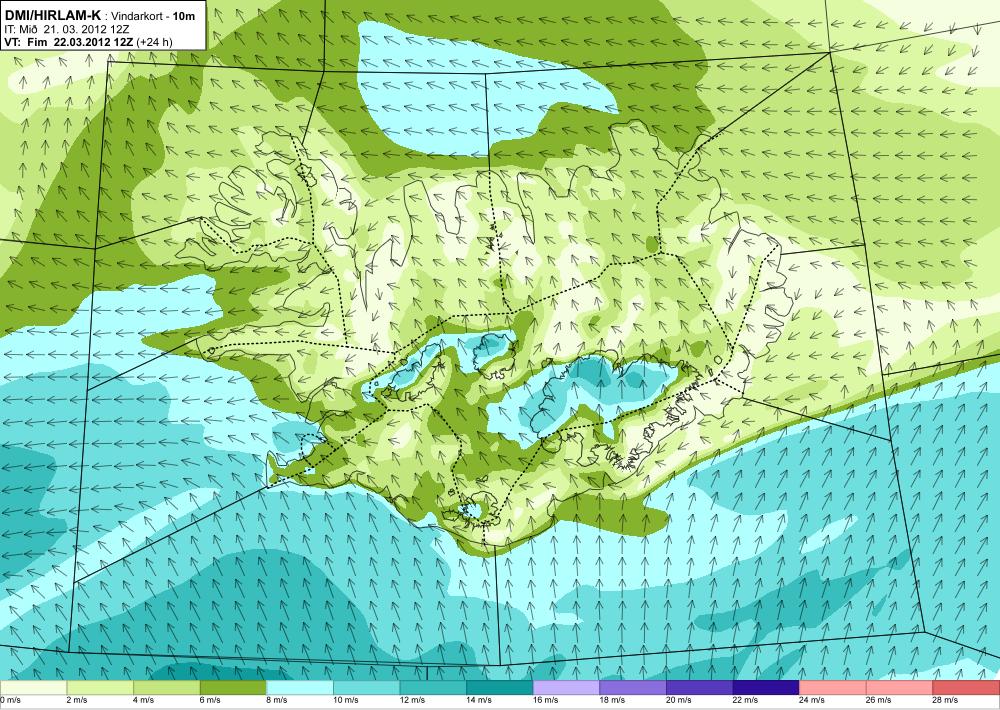
Task: Click the light pink 24 m/s legend swatch
Action: (833, 688)
